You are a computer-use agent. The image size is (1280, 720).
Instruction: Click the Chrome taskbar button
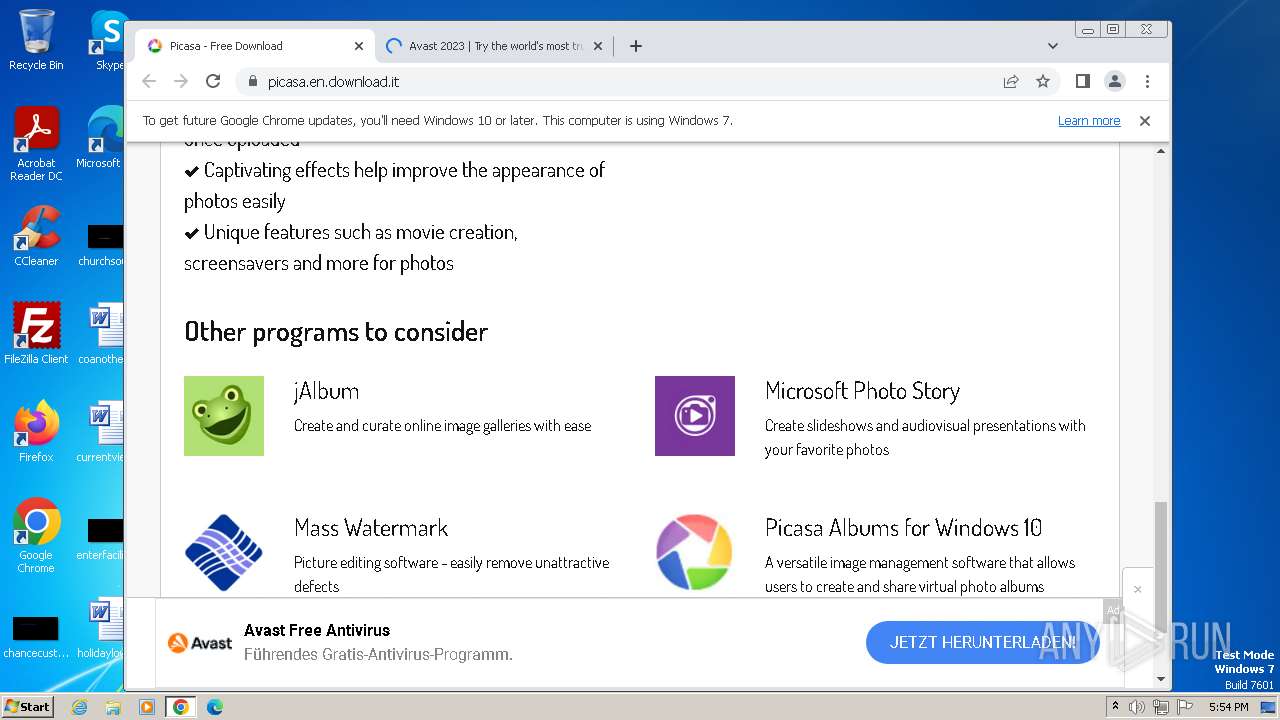[x=180, y=707]
